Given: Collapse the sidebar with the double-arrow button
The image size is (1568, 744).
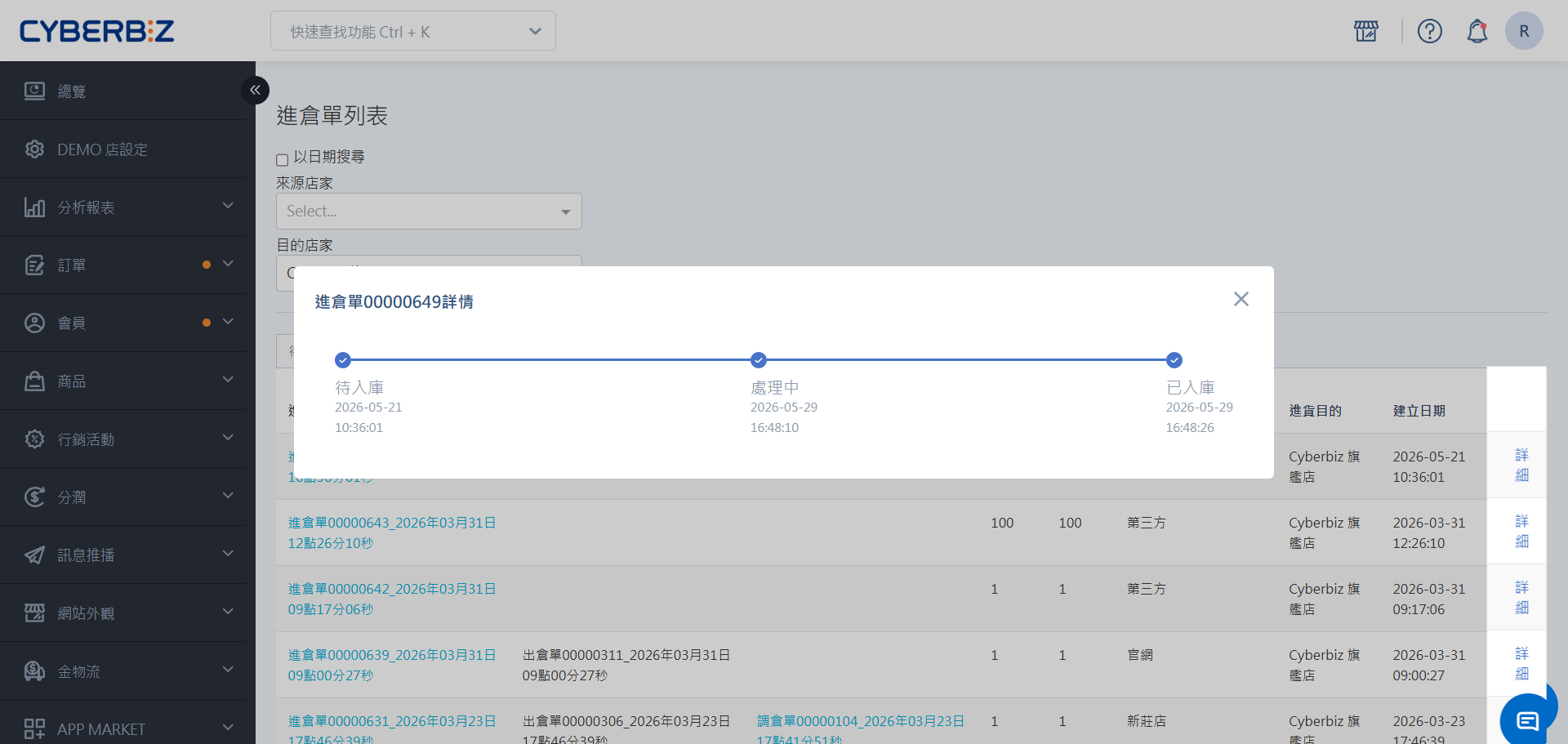Looking at the screenshot, I should pos(255,90).
